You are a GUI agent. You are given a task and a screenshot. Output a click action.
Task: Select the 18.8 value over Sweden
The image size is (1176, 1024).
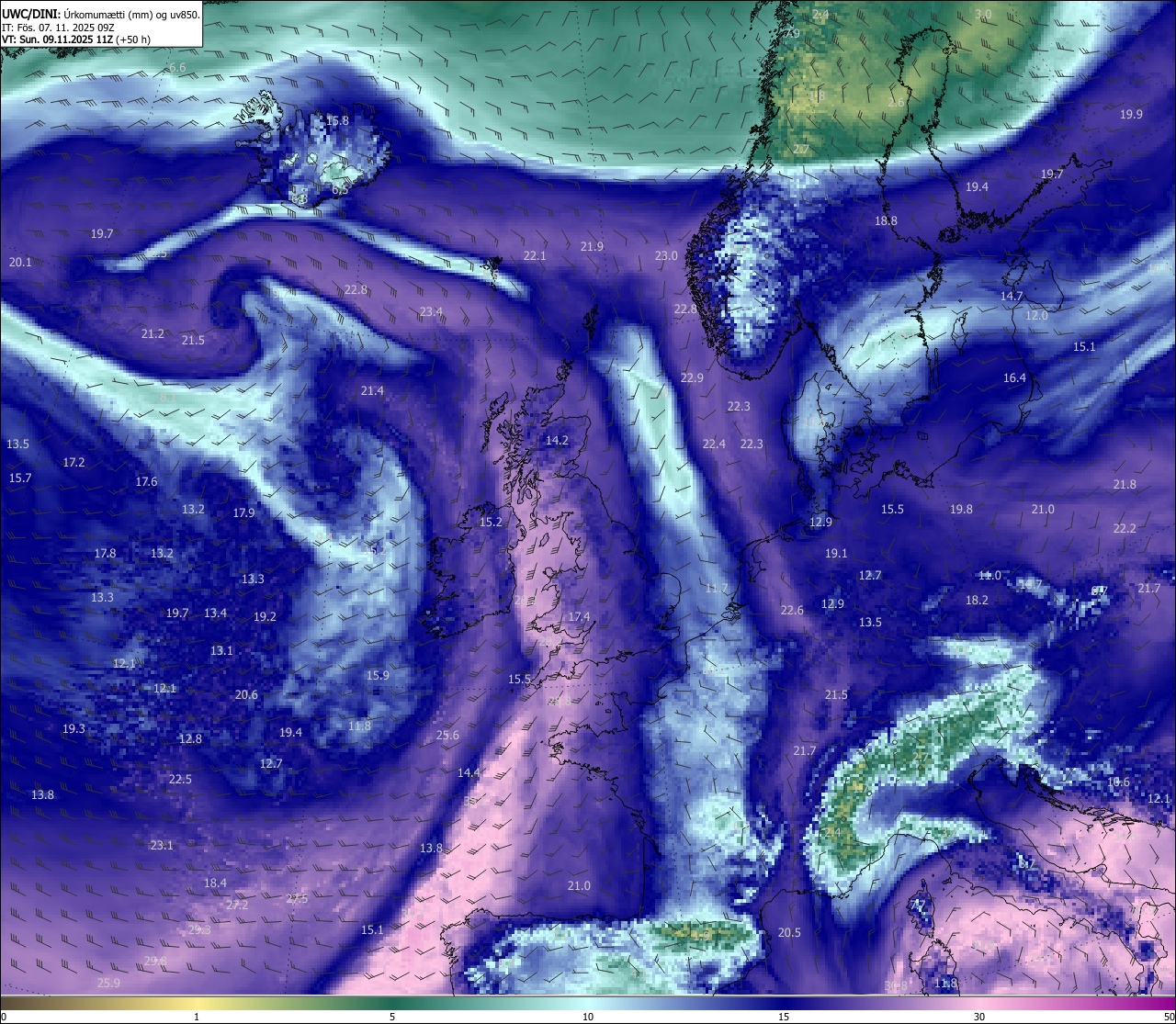tap(886, 220)
